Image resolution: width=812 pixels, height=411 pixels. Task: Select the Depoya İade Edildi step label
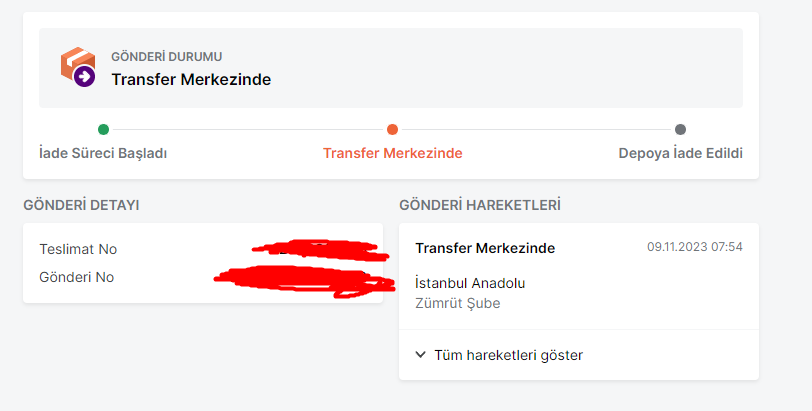coord(680,154)
